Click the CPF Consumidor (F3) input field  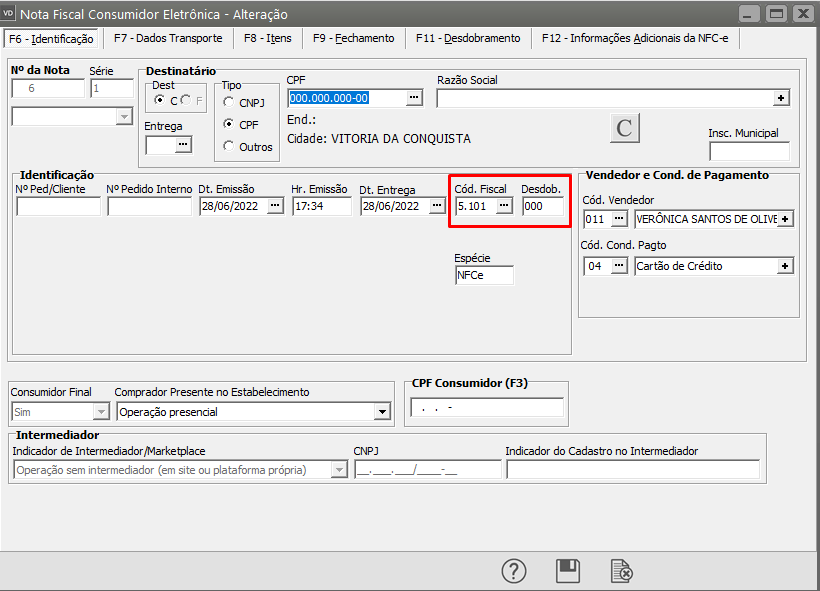pos(487,408)
